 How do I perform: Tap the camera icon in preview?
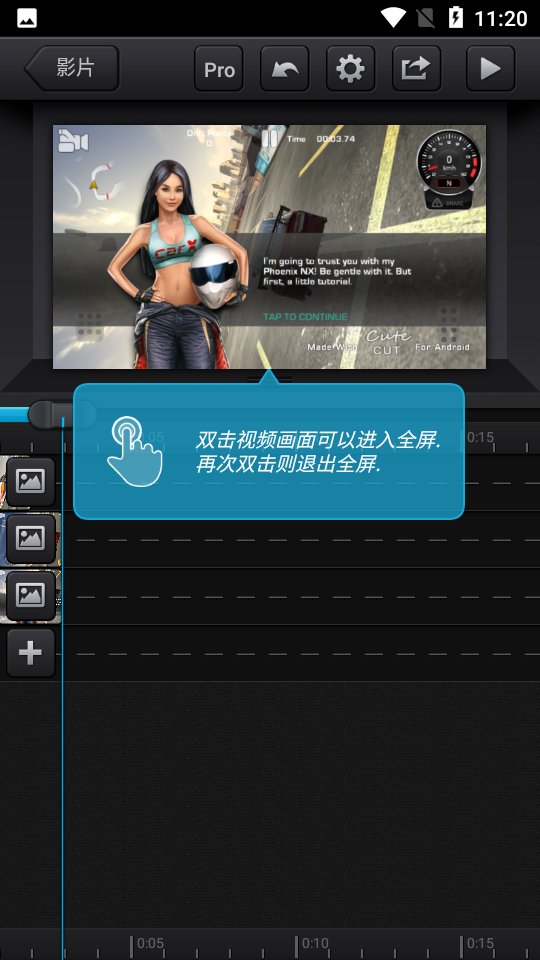[x=73, y=141]
